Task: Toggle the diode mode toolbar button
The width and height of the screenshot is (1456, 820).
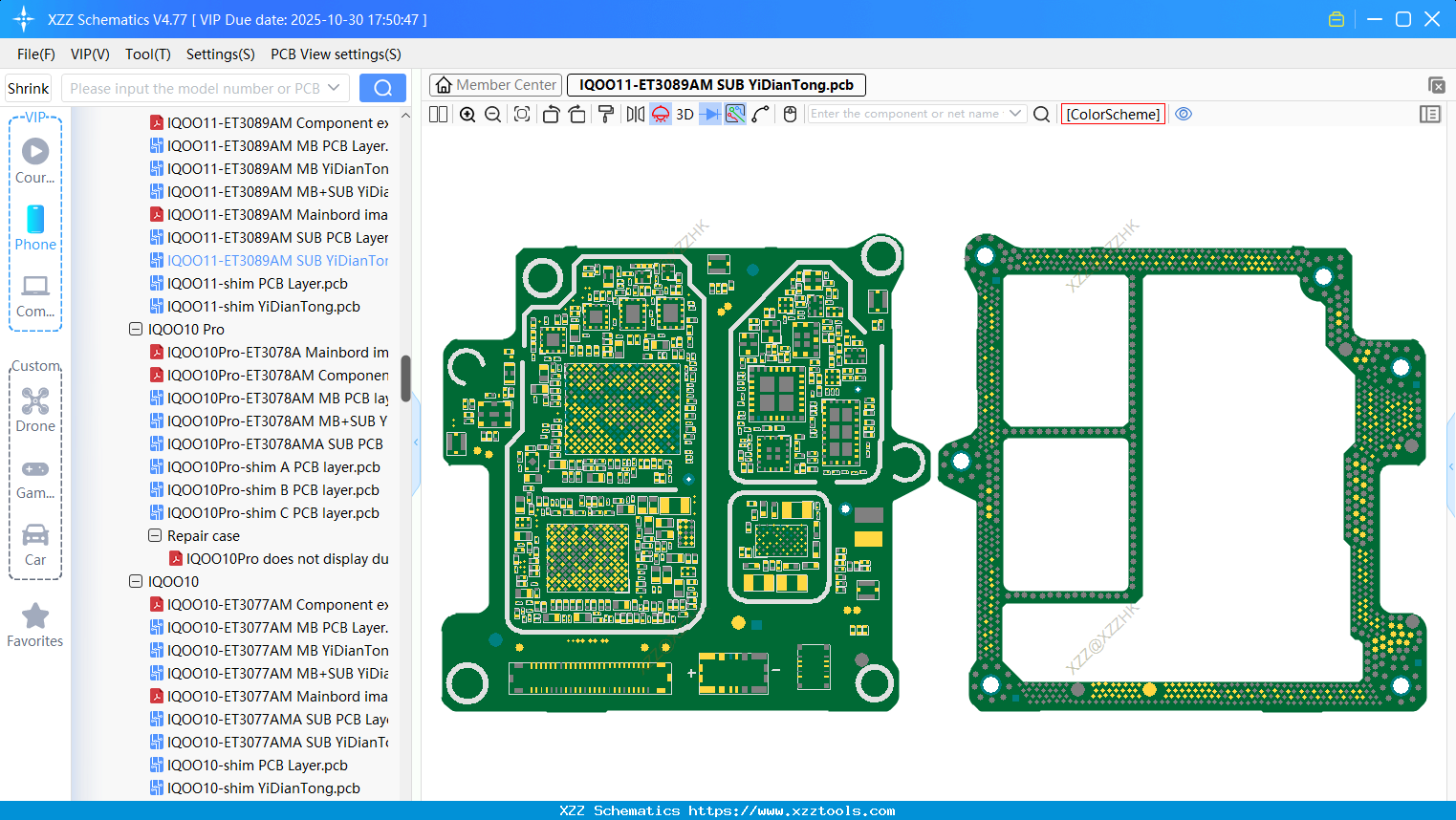Action: point(710,115)
